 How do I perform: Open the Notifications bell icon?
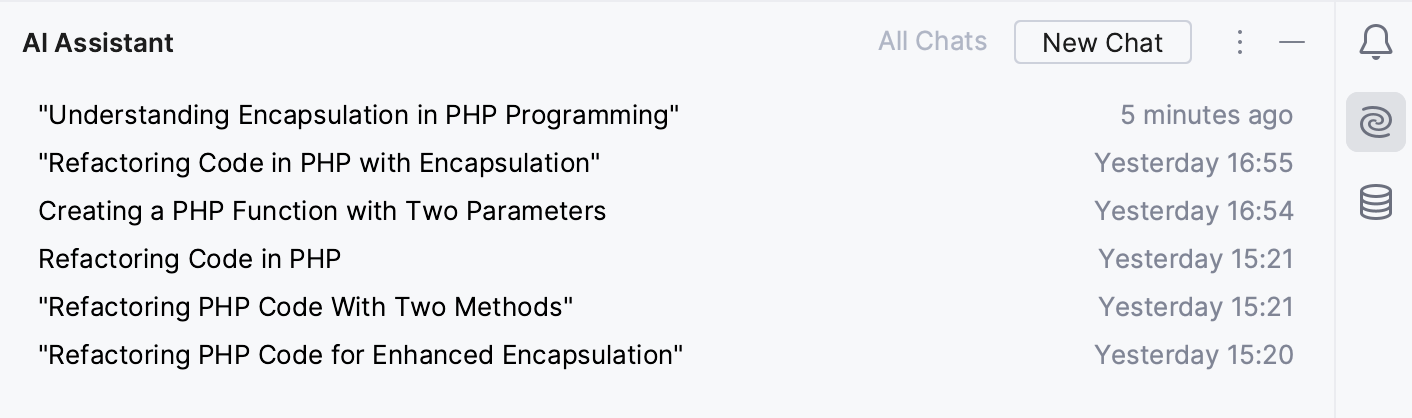(x=1376, y=43)
